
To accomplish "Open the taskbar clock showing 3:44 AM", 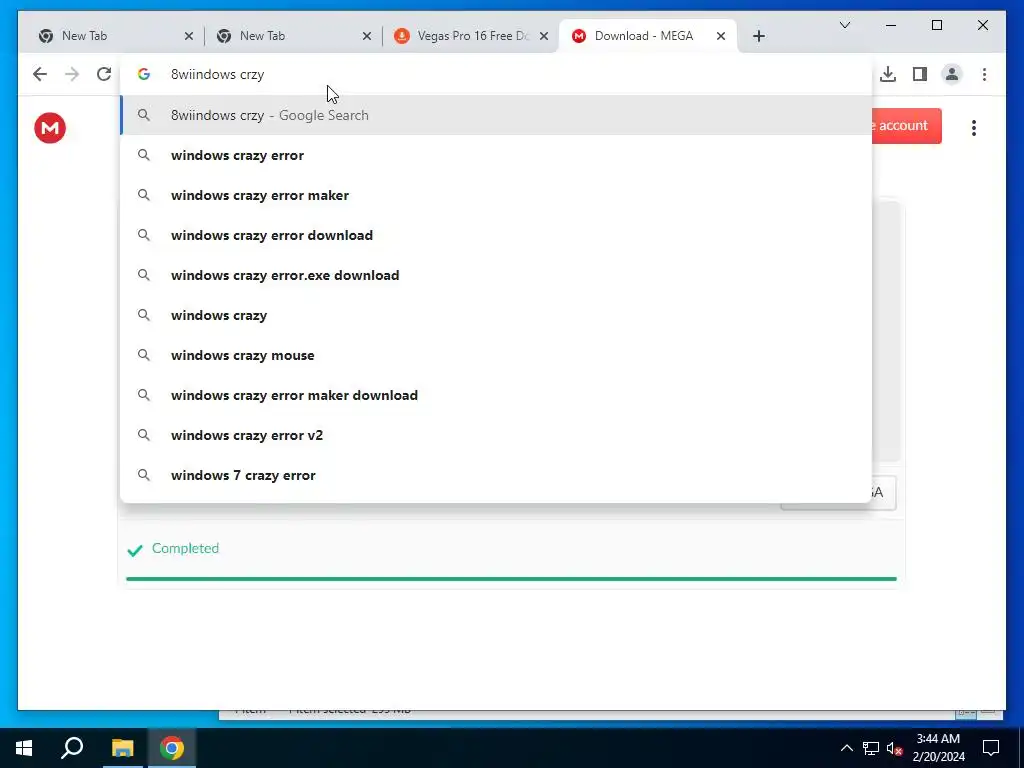I will [x=938, y=748].
